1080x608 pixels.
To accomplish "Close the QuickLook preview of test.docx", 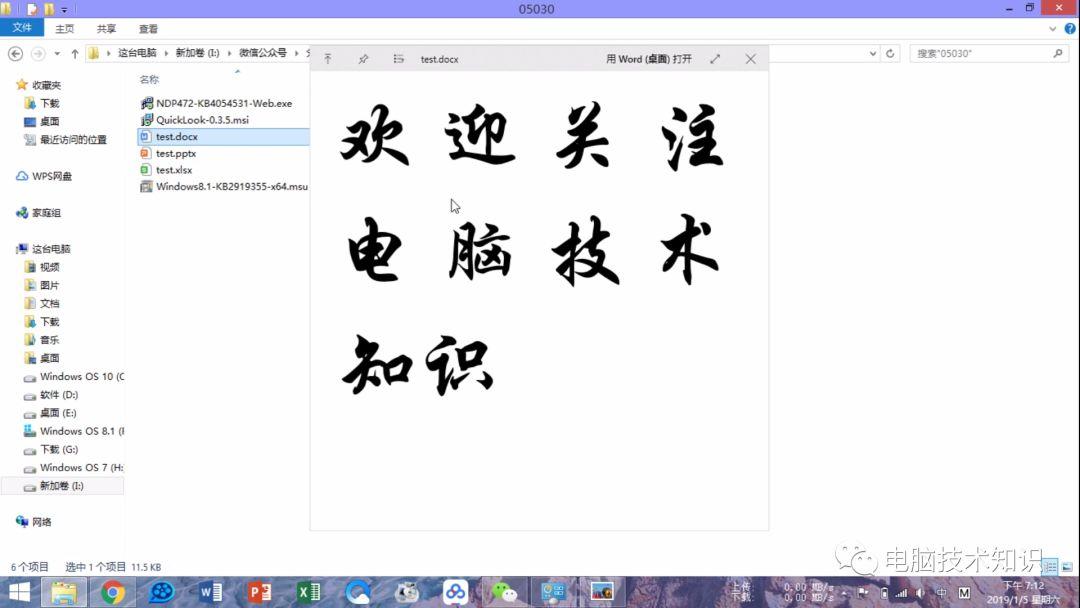I will coord(751,59).
